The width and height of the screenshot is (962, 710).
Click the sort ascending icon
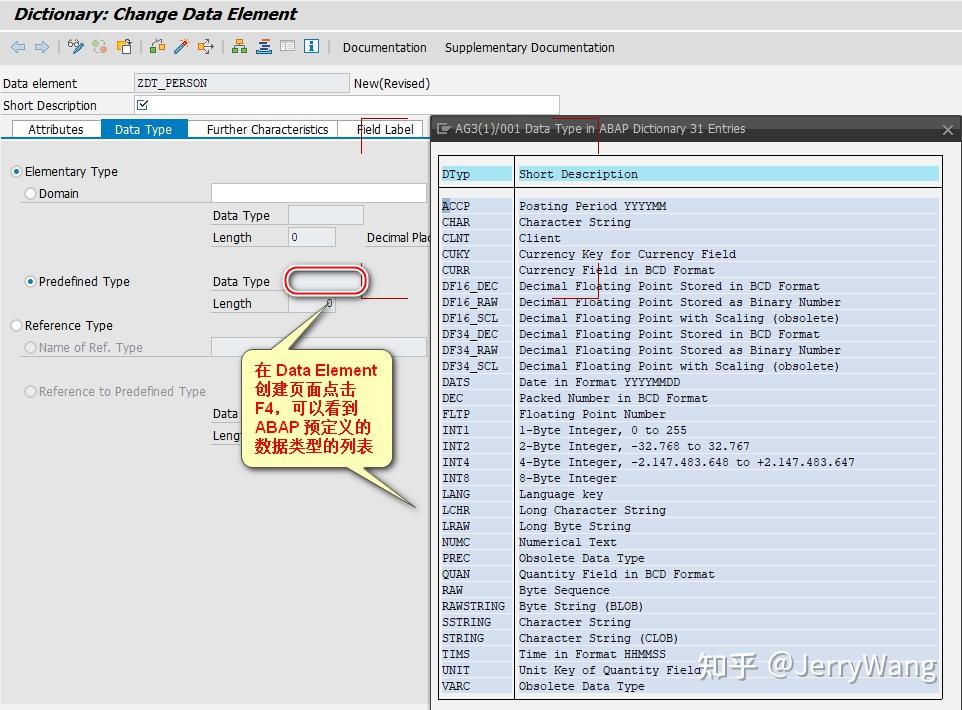[x=262, y=47]
